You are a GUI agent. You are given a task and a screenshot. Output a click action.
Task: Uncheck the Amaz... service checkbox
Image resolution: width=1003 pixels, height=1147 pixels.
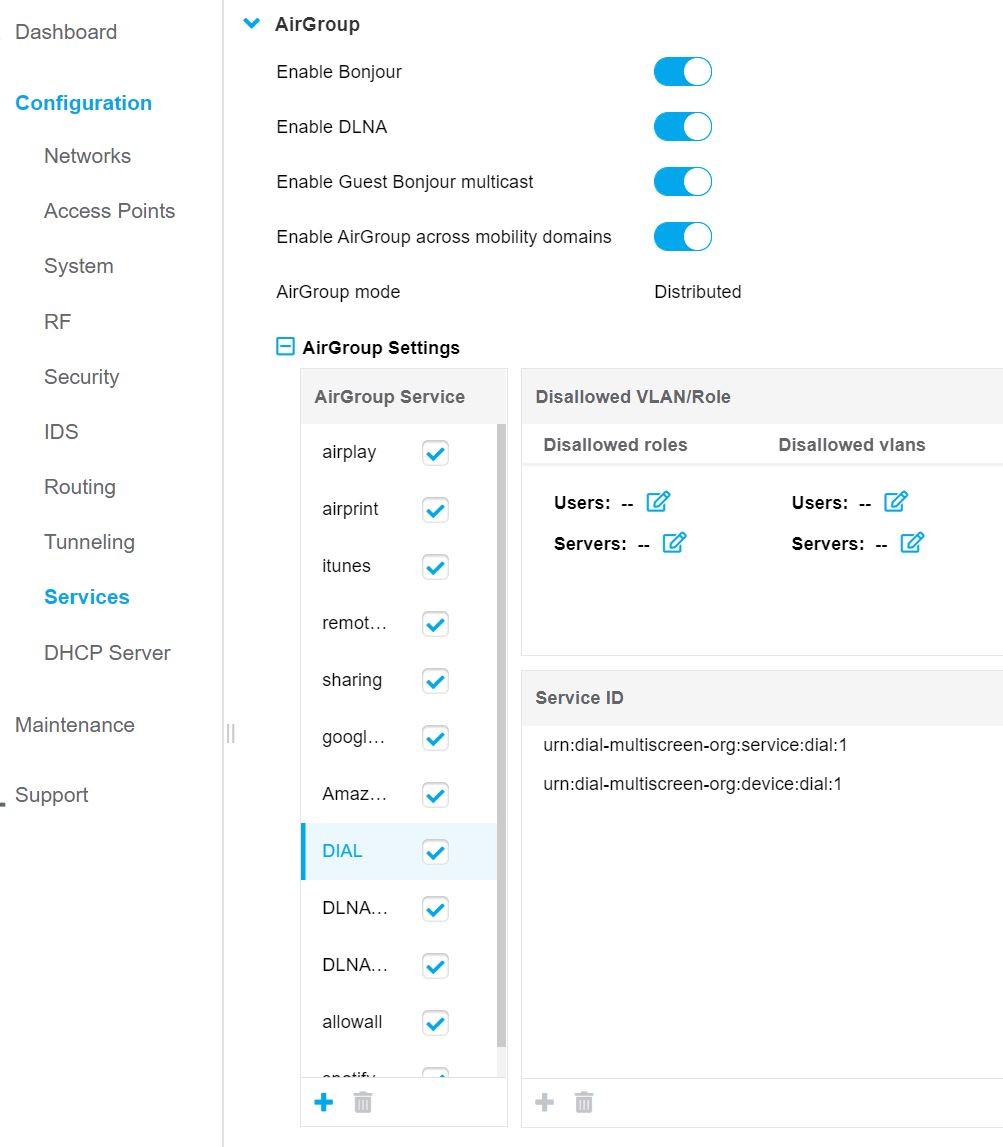pyautogui.click(x=435, y=795)
